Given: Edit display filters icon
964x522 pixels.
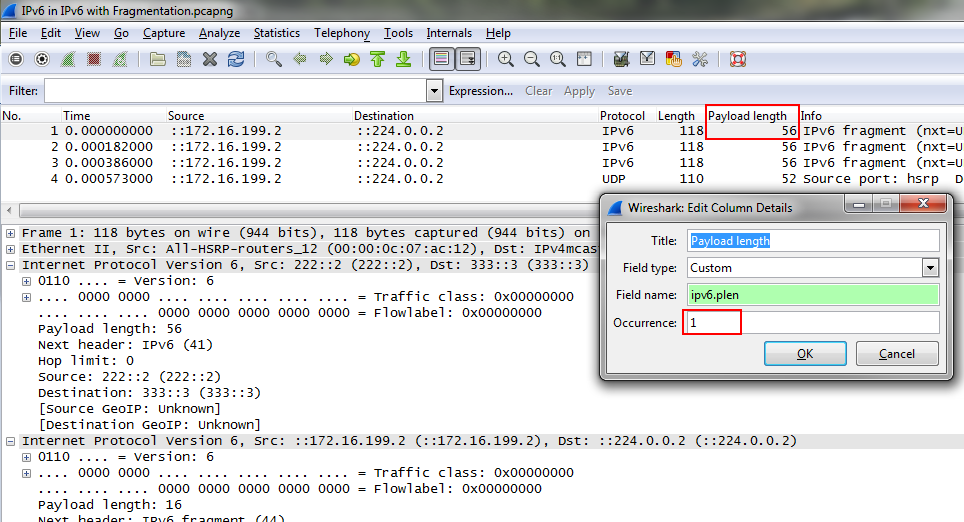Looking at the screenshot, I should (647, 59).
